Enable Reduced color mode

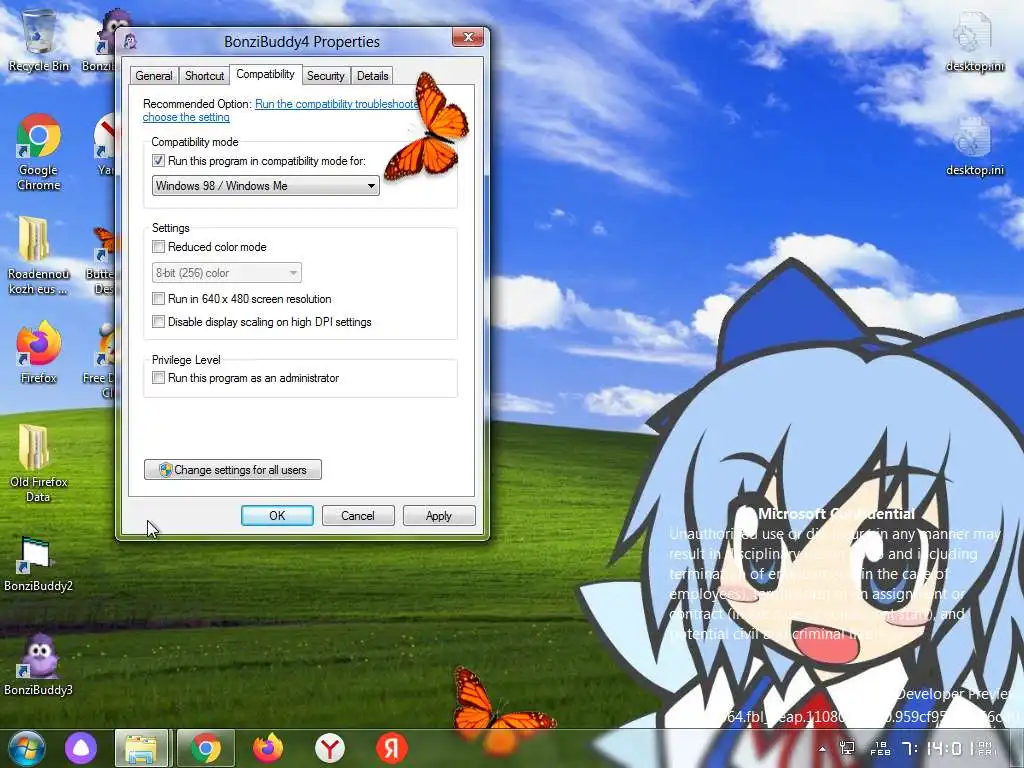point(158,247)
